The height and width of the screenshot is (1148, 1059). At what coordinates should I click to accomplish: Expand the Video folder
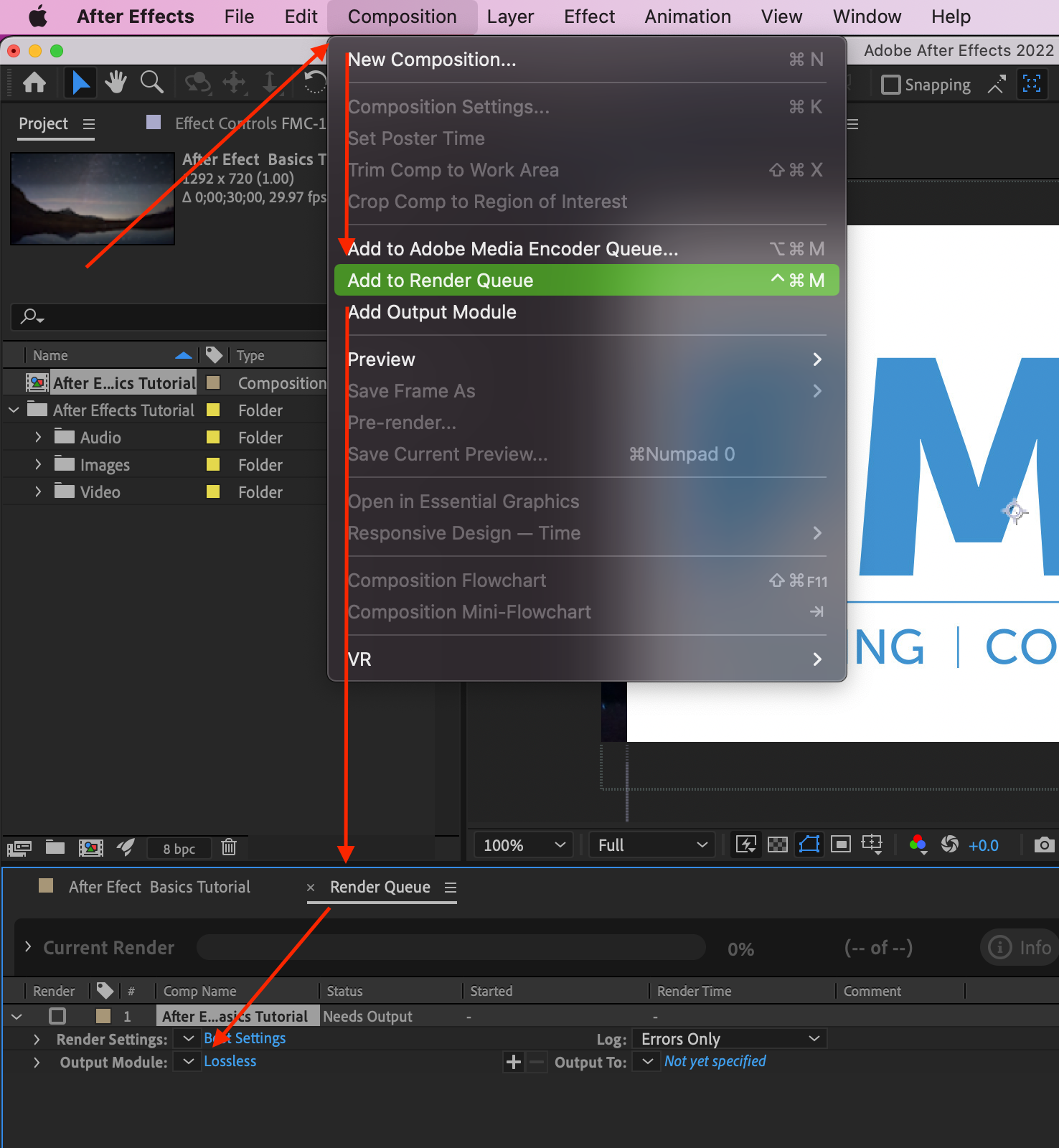point(38,491)
